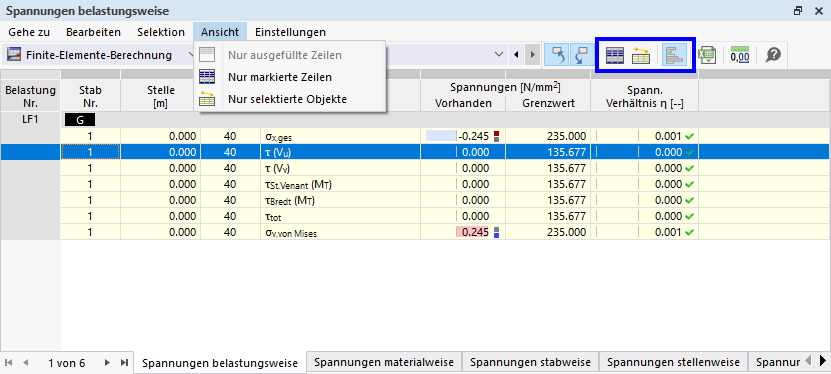Select the τtot stress type cell

(341, 216)
